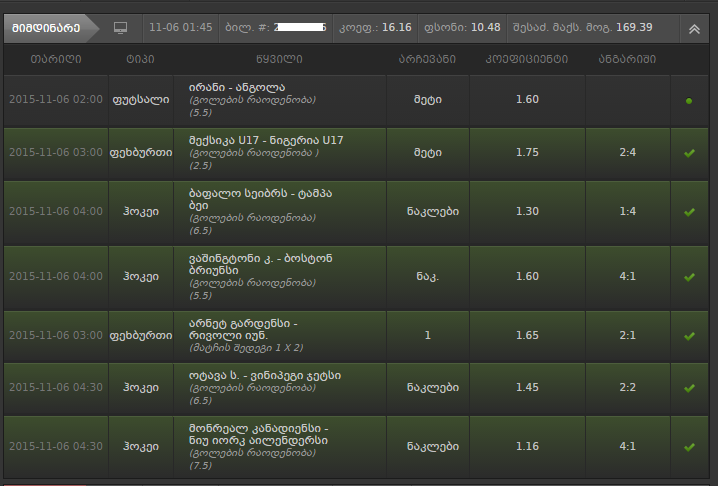Click score 1:4 in ბაფალო row

(627, 212)
